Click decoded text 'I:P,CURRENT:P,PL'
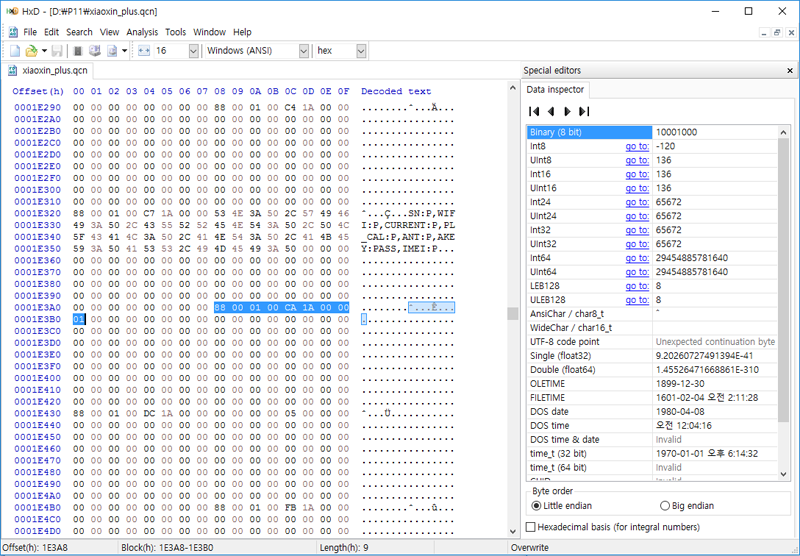 (408, 225)
